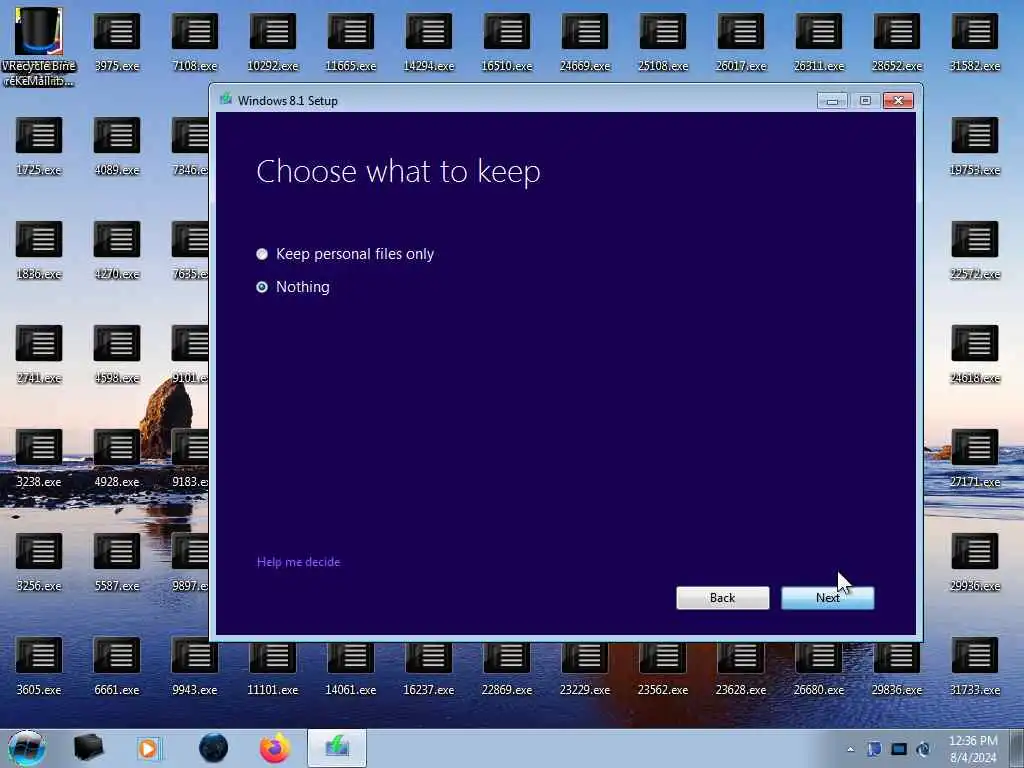The image size is (1024, 768).
Task: Minimize the Windows 8.1 Setup window
Action: (x=832, y=101)
